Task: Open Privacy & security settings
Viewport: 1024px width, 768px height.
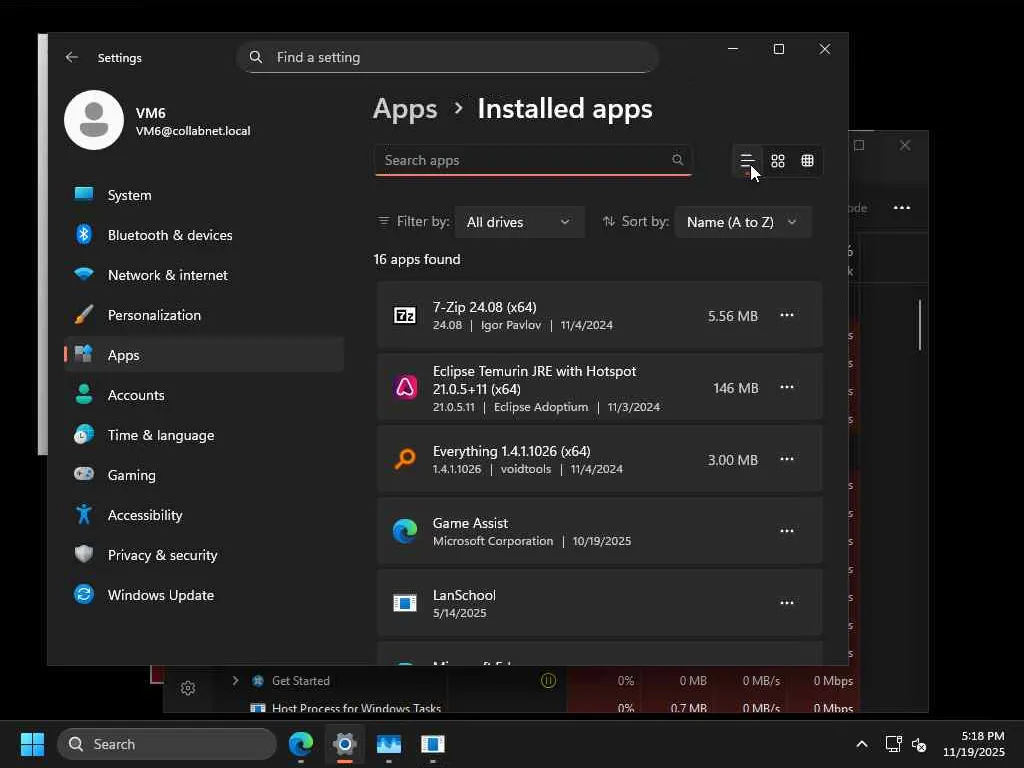Action: click(204, 555)
